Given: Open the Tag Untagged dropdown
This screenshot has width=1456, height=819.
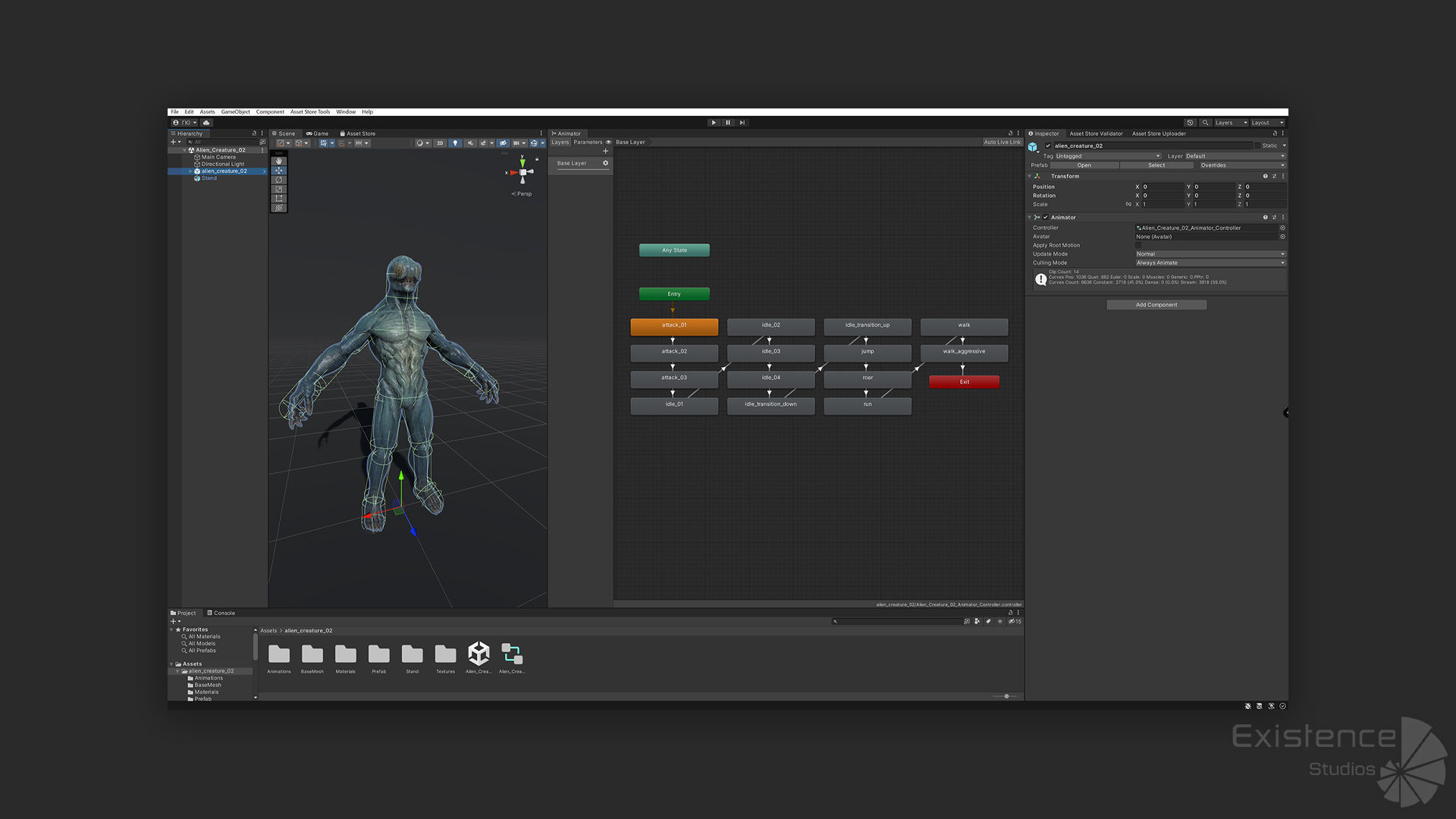Looking at the screenshot, I should pyautogui.click(x=1107, y=156).
